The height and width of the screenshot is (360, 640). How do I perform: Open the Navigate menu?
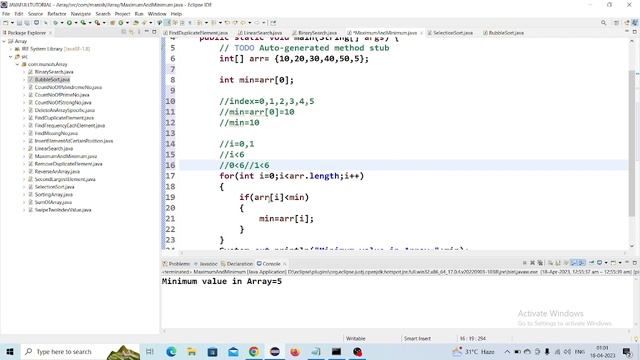81,14
